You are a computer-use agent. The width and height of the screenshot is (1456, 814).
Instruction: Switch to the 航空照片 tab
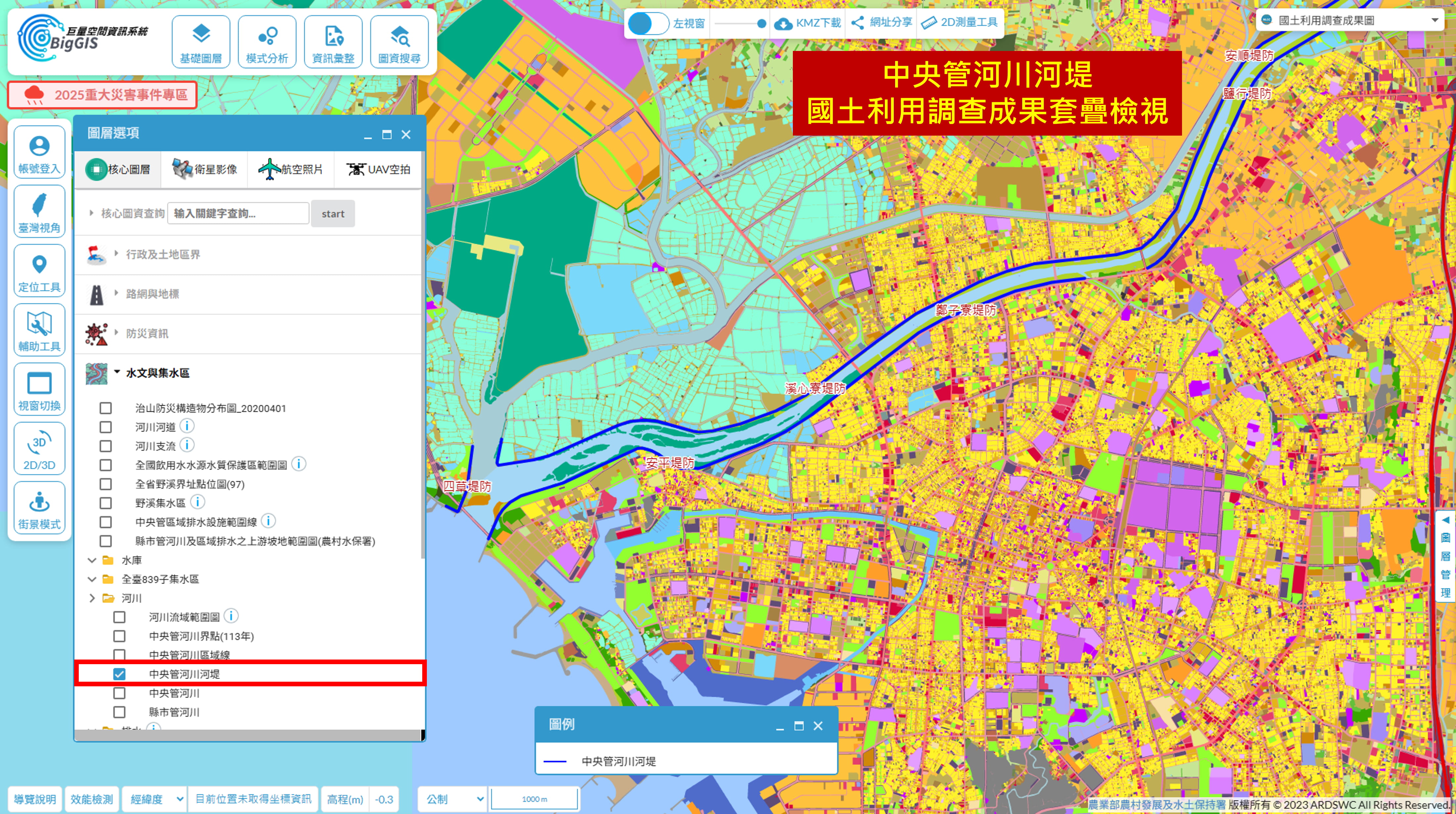point(291,169)
